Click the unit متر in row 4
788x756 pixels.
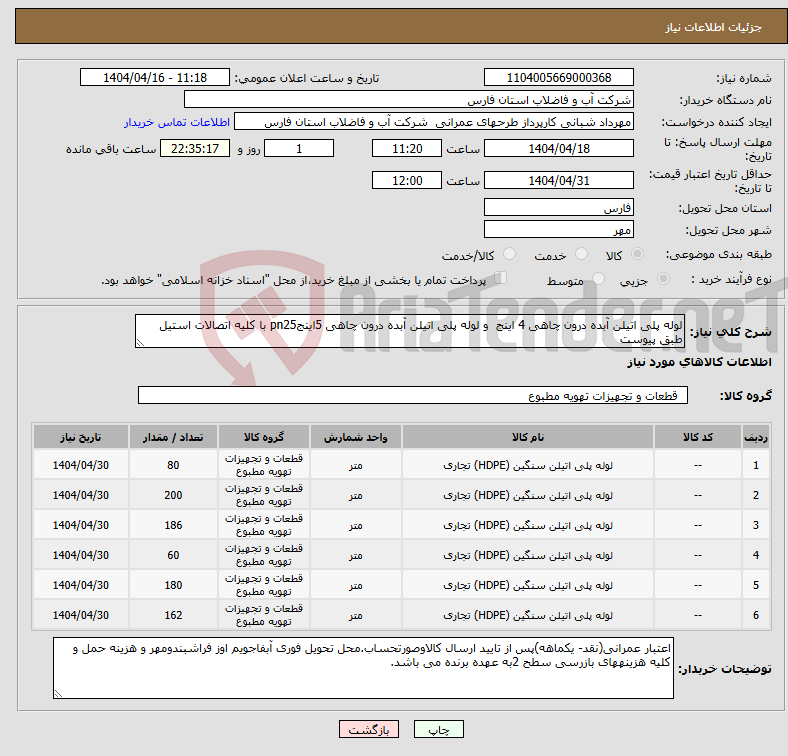[x=356, y=555]
